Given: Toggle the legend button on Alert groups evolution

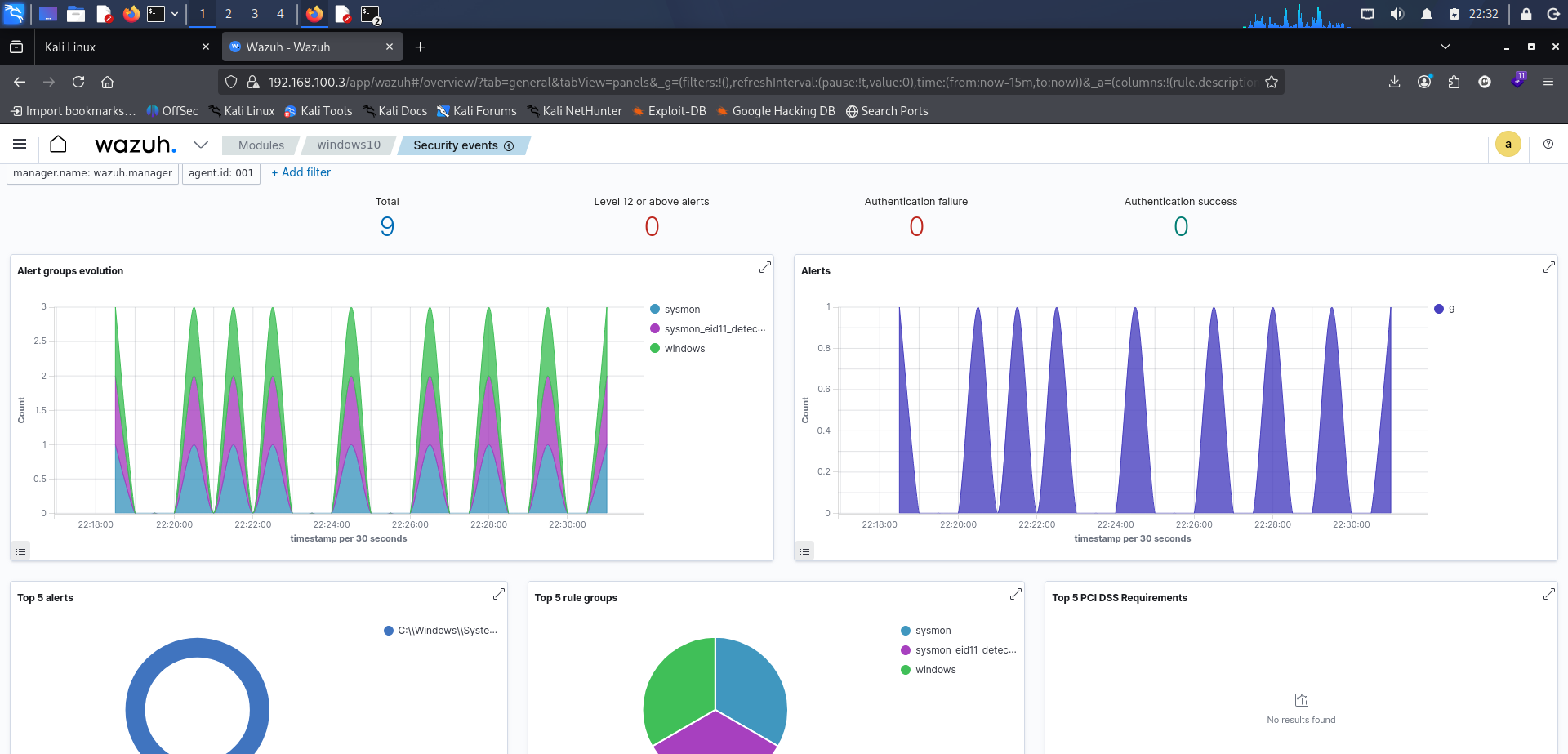Looking at the screenshot, I should click(x=20, y=551).
